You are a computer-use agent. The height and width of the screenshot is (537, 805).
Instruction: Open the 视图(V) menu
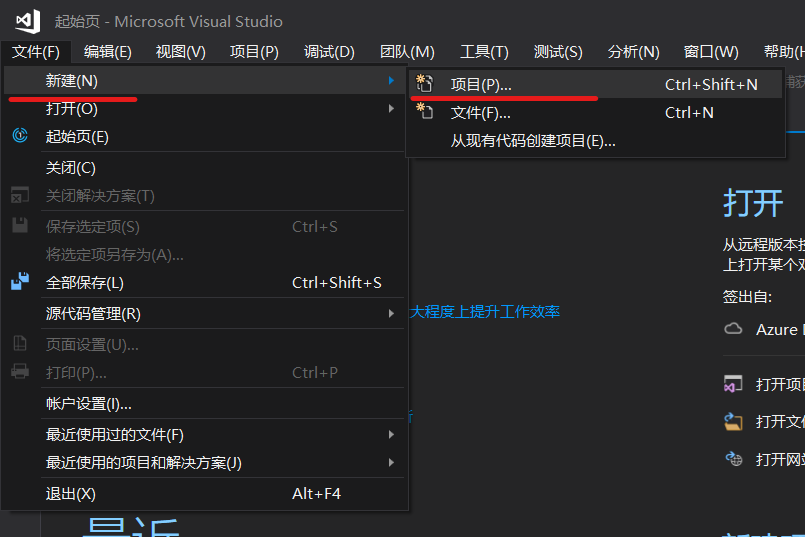point(181,52)
